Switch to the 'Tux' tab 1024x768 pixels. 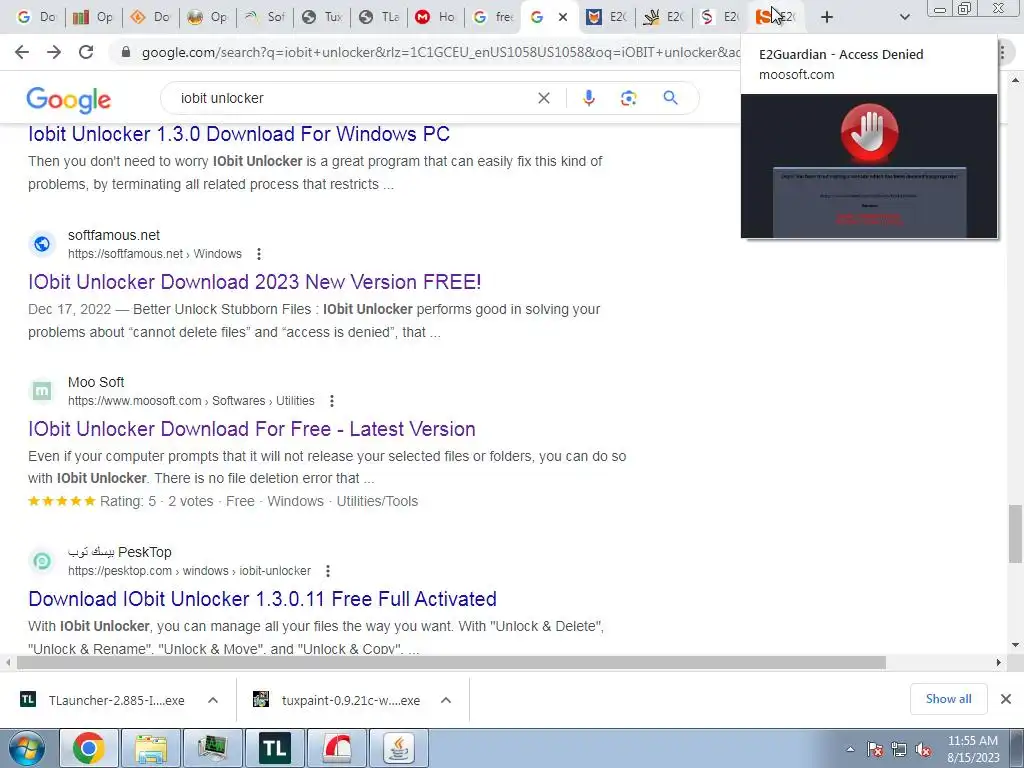pyautogui.click(x=322, y=17)
